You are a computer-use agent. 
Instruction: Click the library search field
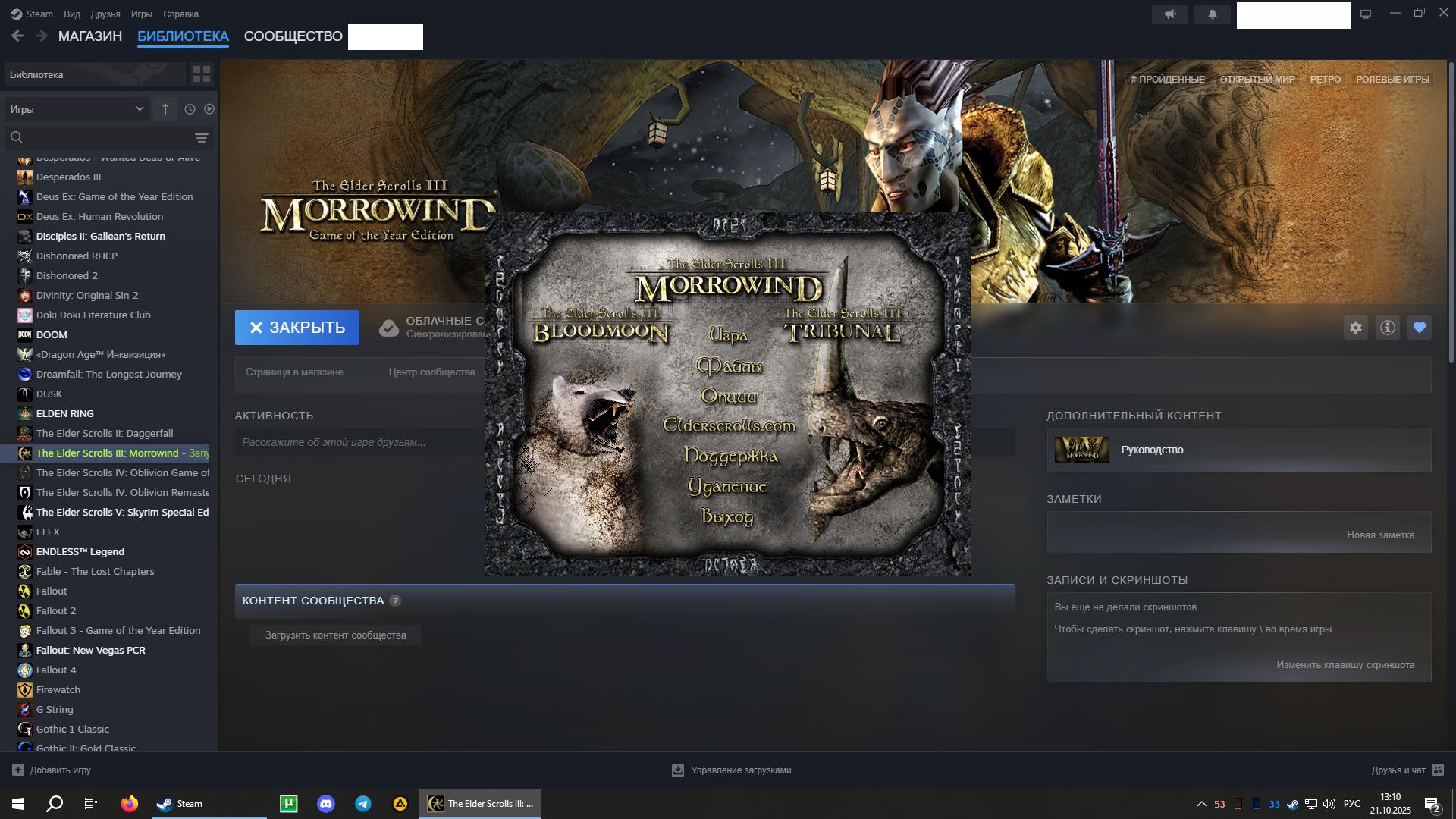coord(106,138)
